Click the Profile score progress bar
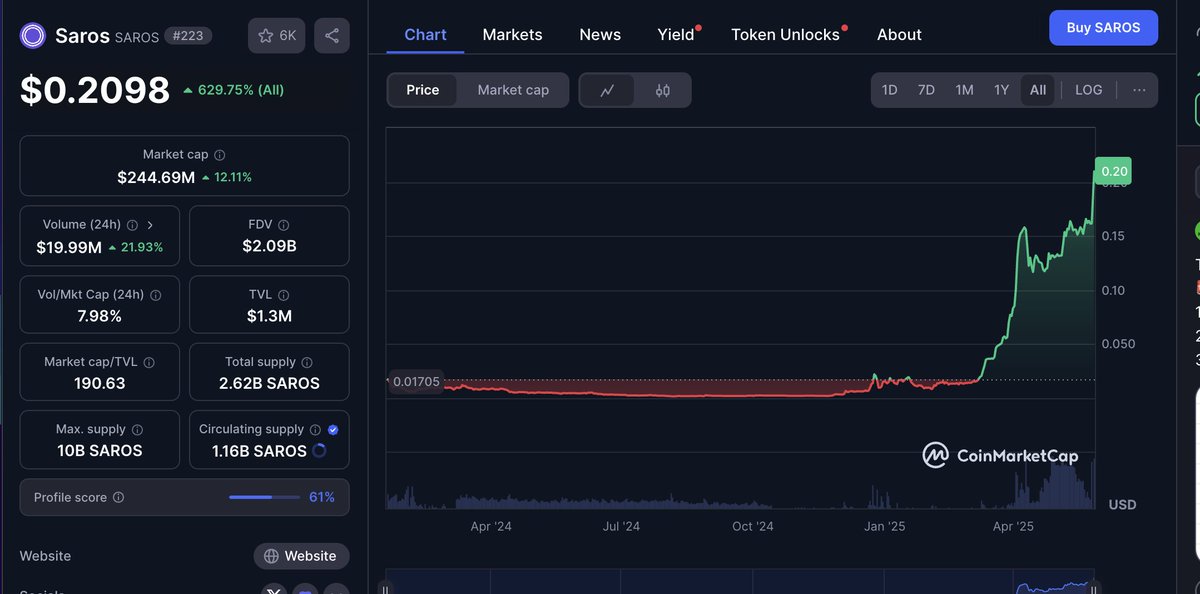The height and width of the screenshot is (594, 1200). coord(263,497)
